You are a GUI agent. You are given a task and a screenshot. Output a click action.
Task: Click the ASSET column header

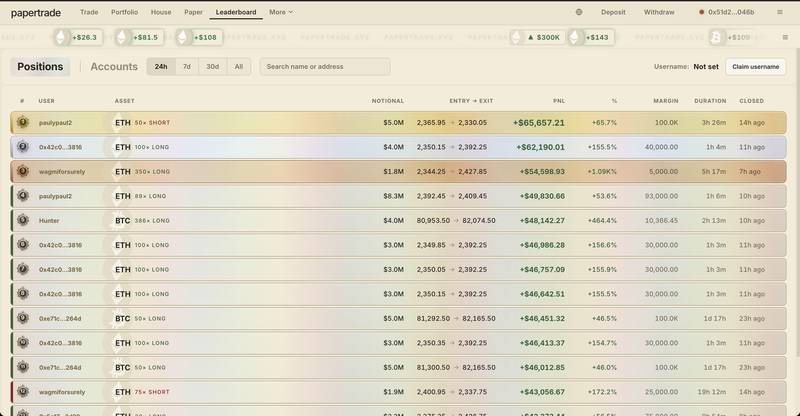tap(124, 101)
